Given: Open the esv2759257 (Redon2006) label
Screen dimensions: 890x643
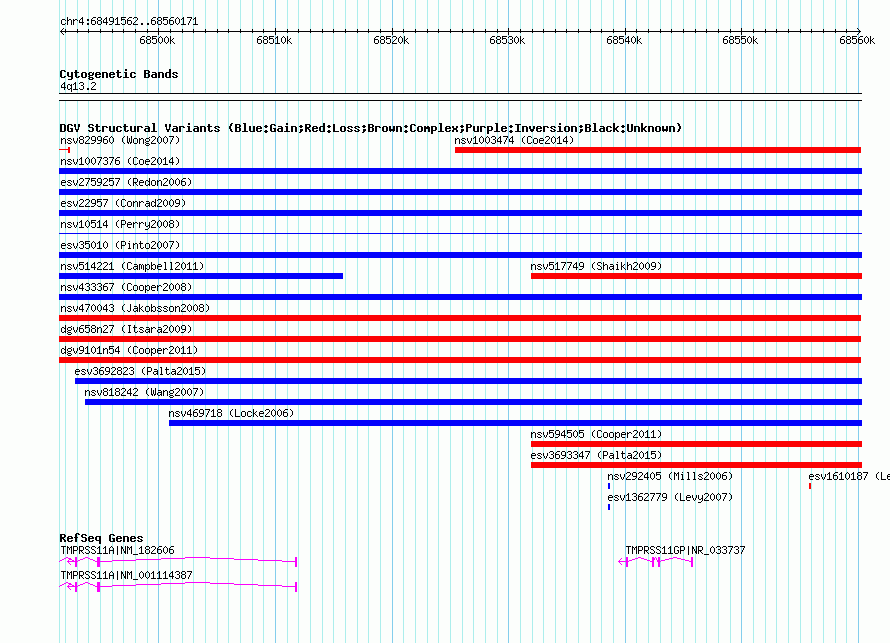Looking at the screenshot, I should coord(126,182).
